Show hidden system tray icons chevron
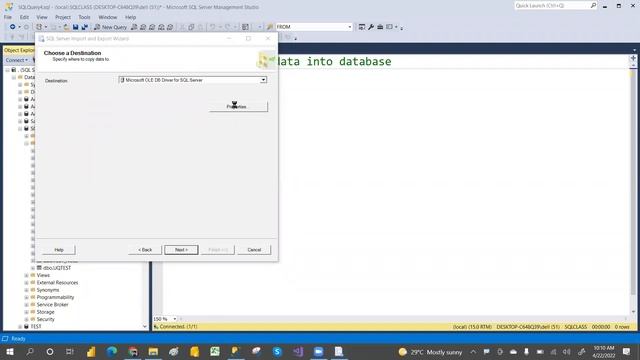This screenshot has height=360, width=640. pos(473,352)
